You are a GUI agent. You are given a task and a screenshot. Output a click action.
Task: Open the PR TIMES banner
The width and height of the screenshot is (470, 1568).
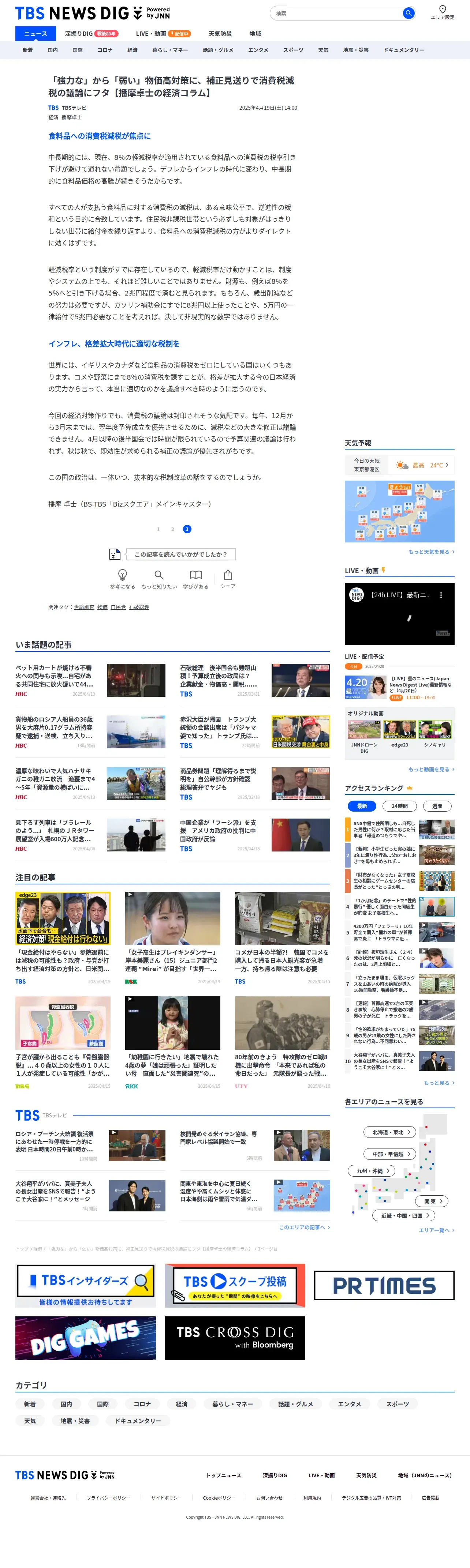384,1285
